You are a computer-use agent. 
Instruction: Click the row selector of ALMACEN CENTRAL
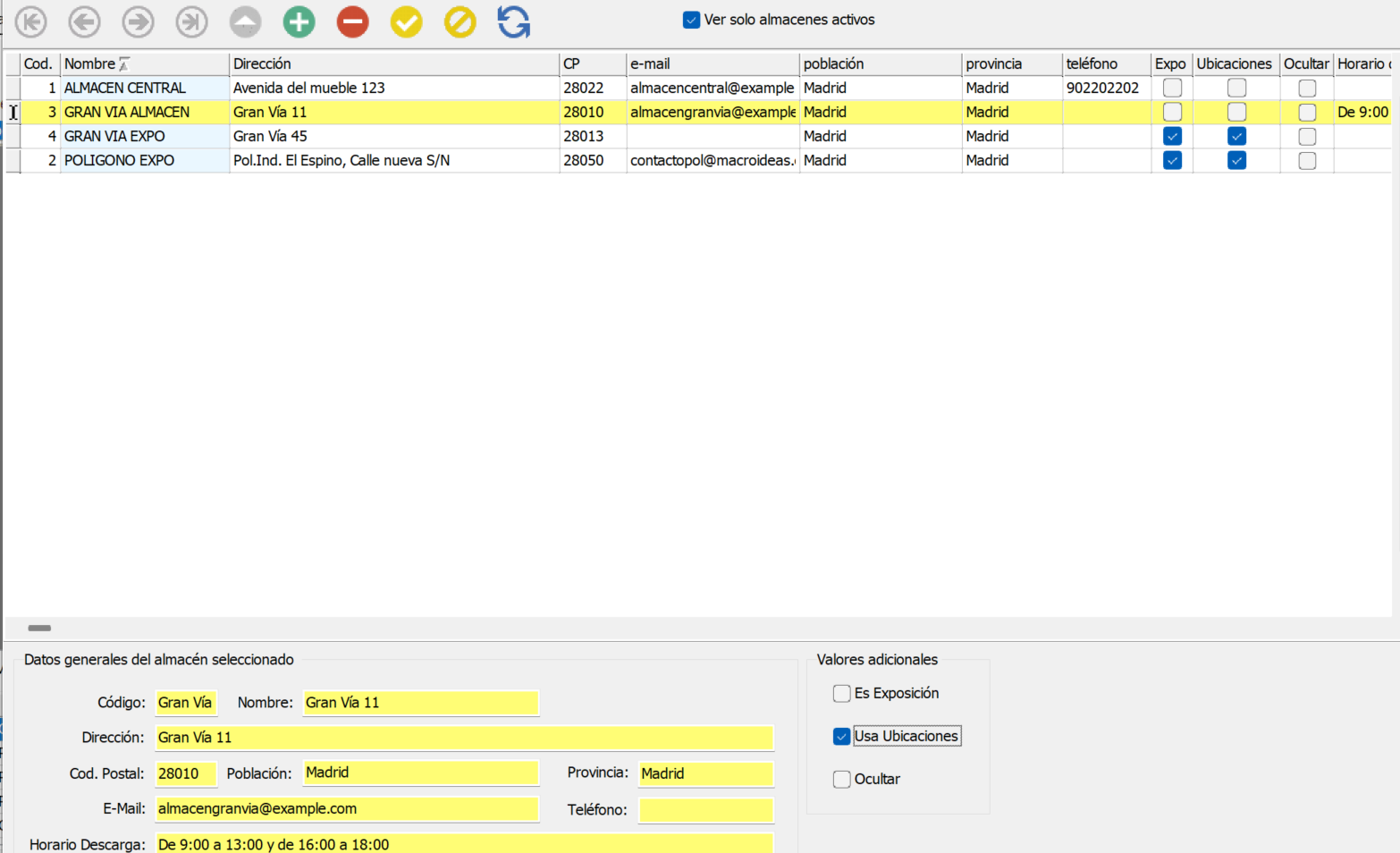click(x=13, y=88)
